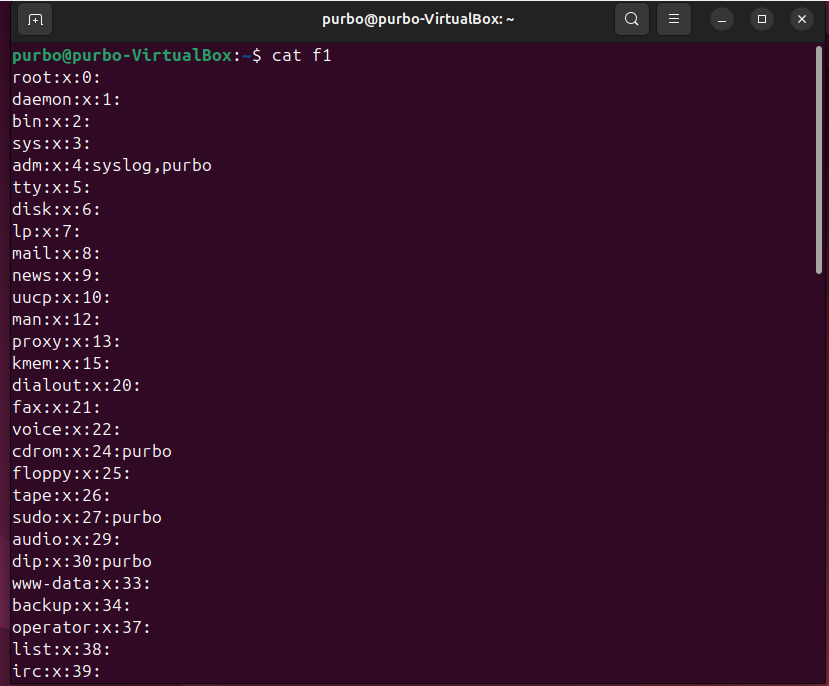The height and width of the screenshot is (686, 829).
Task: Click the line 'tty:x:5:'
Action: 51,188
